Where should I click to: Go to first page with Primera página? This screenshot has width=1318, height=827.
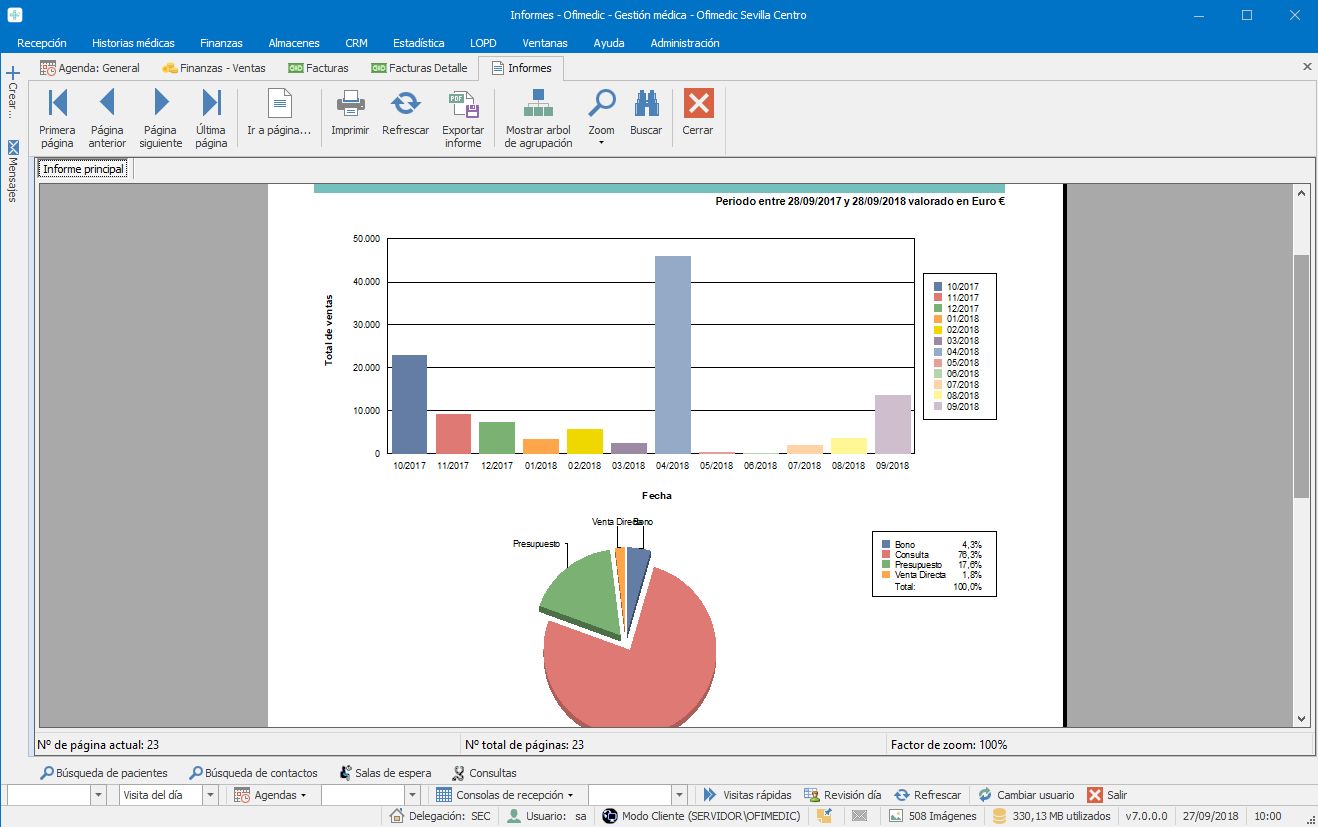click(x=57, y=103)
